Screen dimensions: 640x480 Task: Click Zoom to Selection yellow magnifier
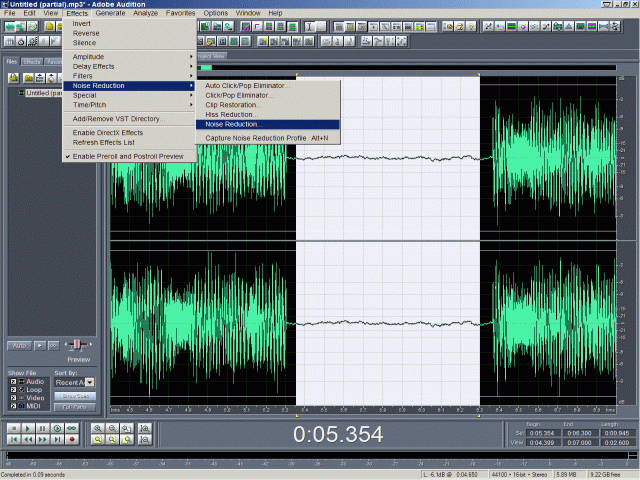98,440
